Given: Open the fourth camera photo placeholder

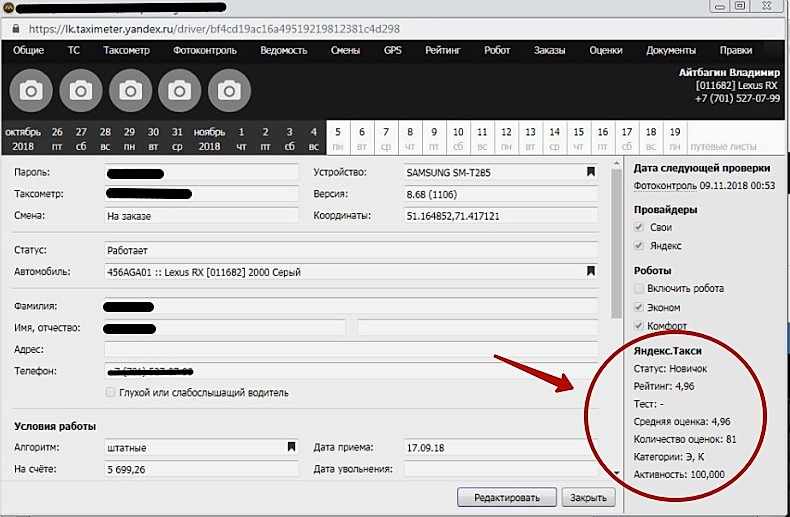Looking at the screenshot, I should pyautogui.click(x=179, y=91).
